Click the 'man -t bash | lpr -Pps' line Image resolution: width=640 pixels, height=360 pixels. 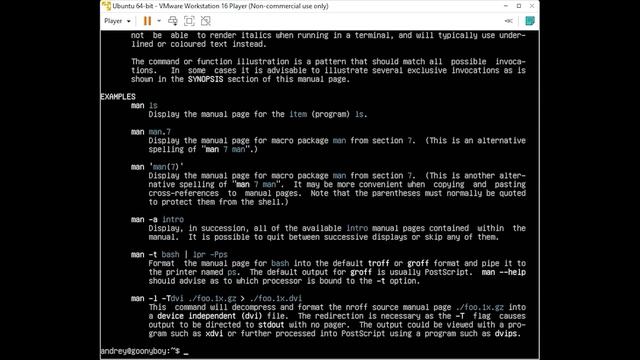tap(179, 255)
